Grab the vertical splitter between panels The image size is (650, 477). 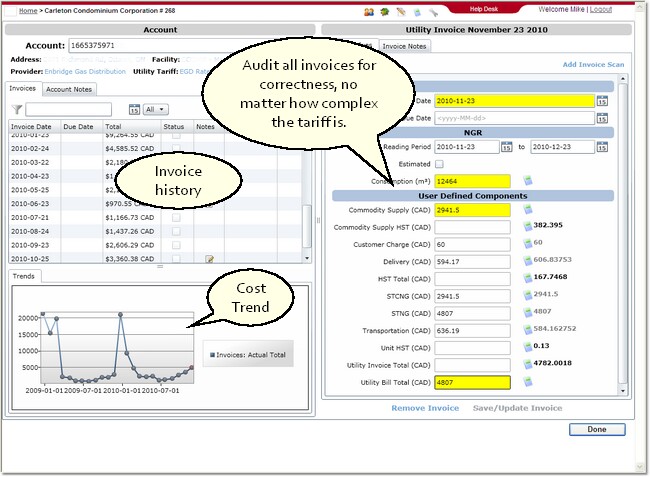(x=318, y=220)
